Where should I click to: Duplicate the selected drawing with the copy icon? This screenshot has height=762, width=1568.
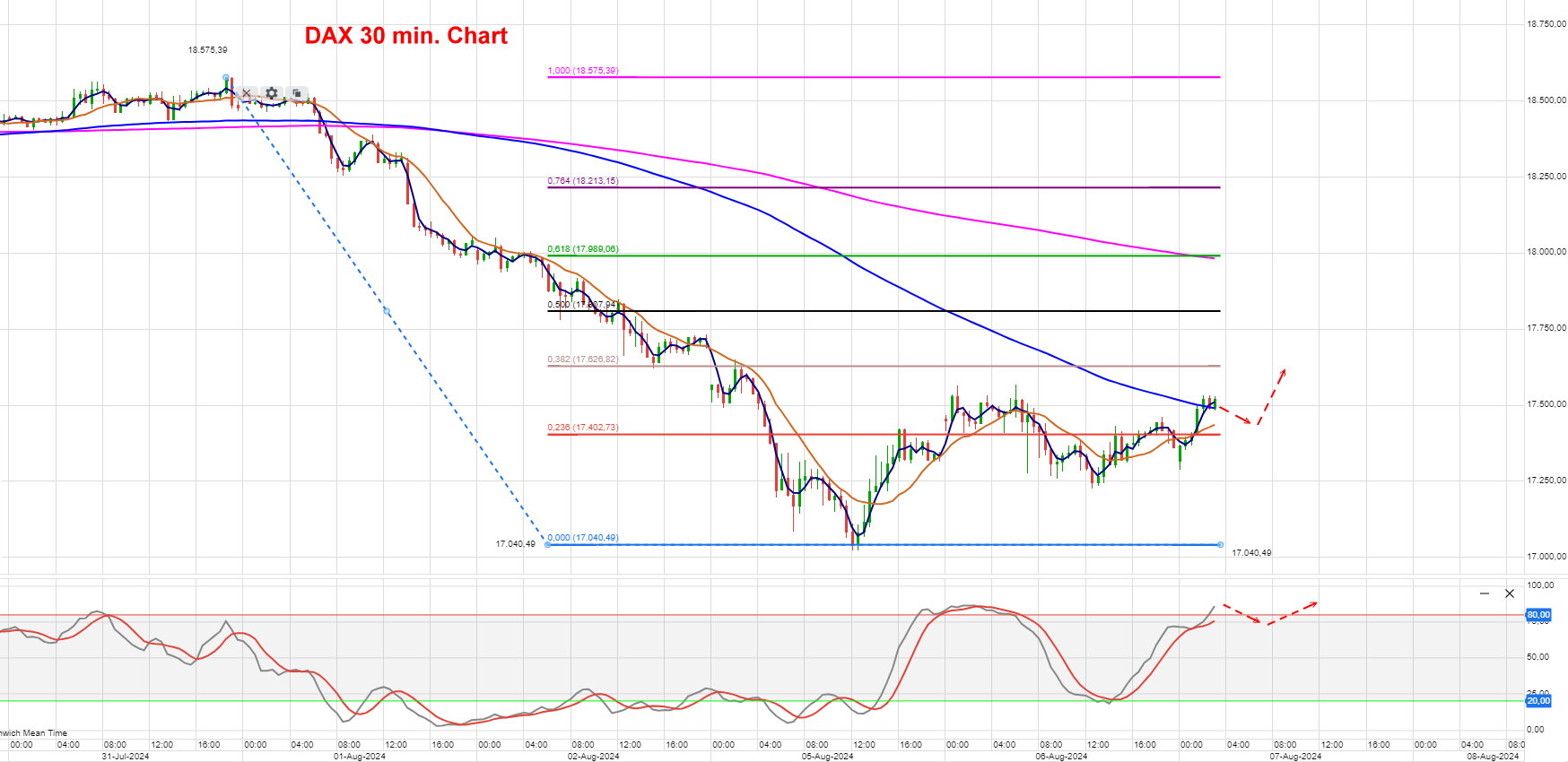(x=297, y=93)
